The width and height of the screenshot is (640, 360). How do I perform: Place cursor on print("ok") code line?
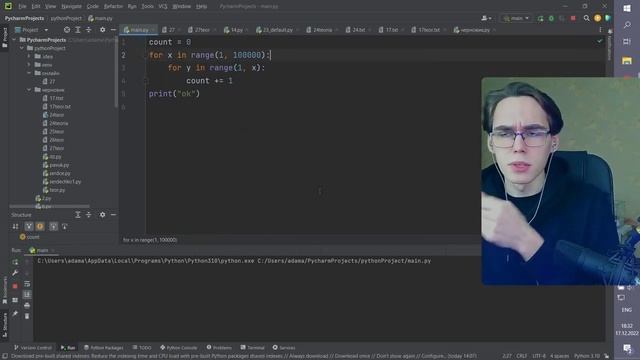[x=174, y=94]
